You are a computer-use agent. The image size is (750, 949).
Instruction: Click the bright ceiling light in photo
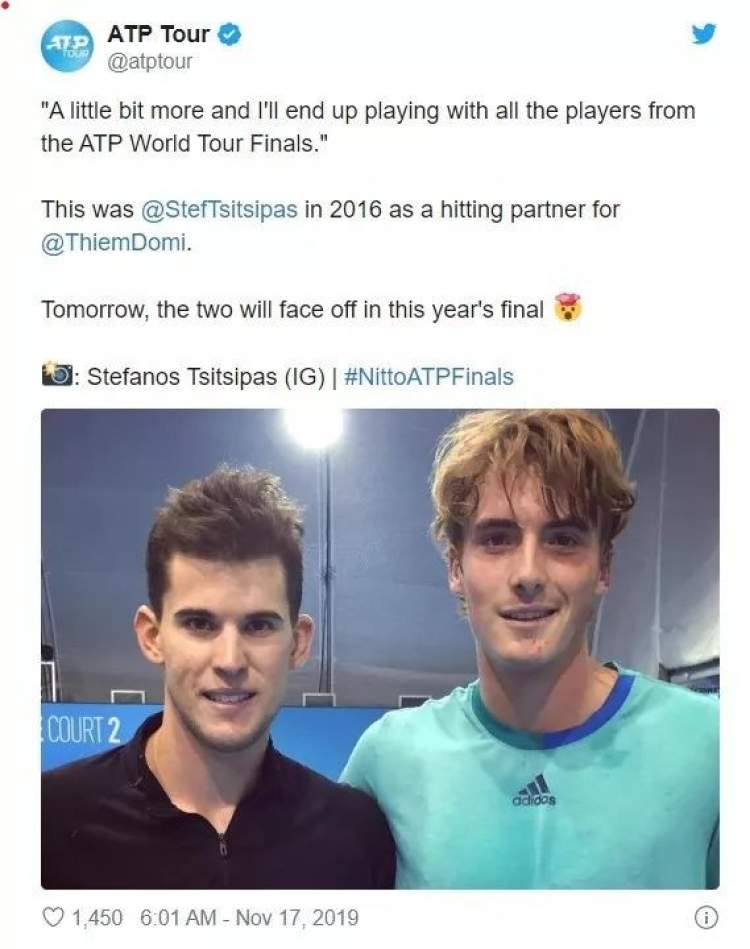click(x=313, y=425)
